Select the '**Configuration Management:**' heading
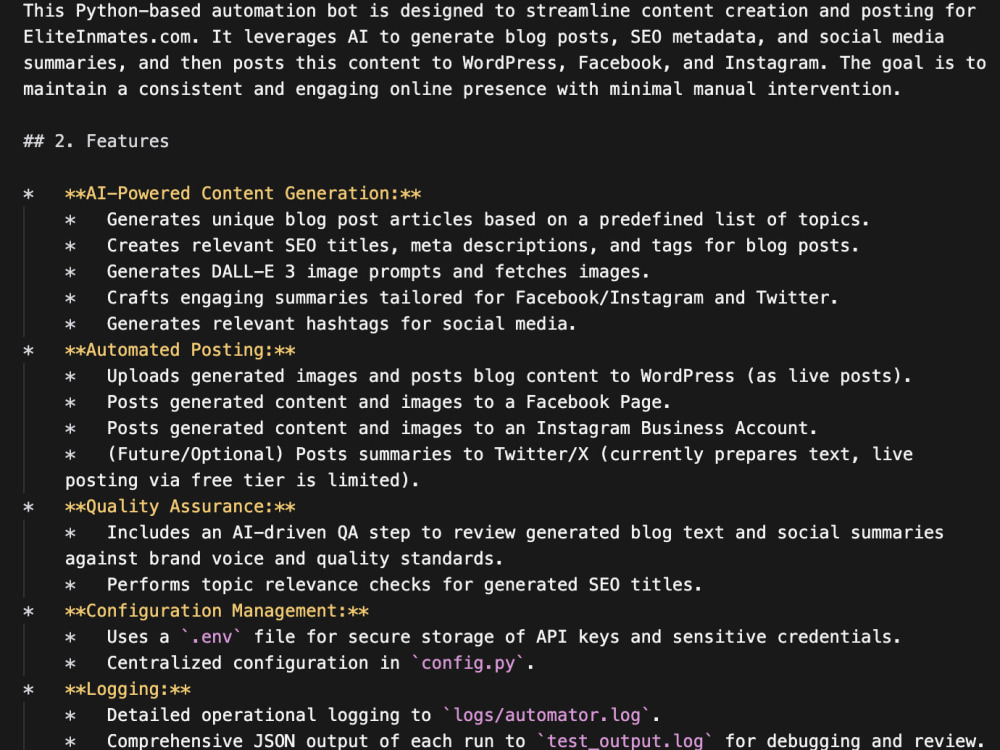 click(217, 612)
